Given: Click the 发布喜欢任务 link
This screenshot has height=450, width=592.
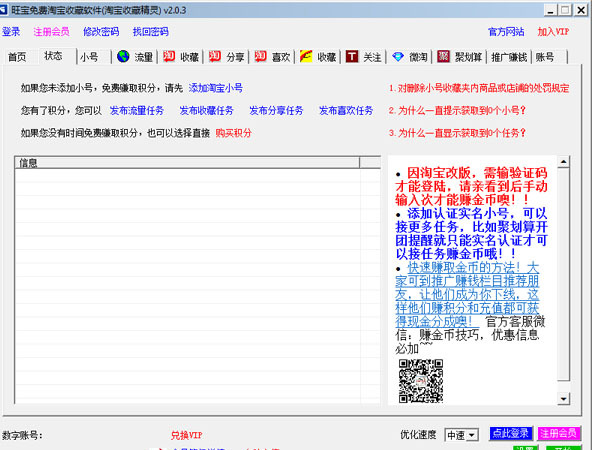Looking at the screenshot, I should pyautogui.click(x=346, y=110).
